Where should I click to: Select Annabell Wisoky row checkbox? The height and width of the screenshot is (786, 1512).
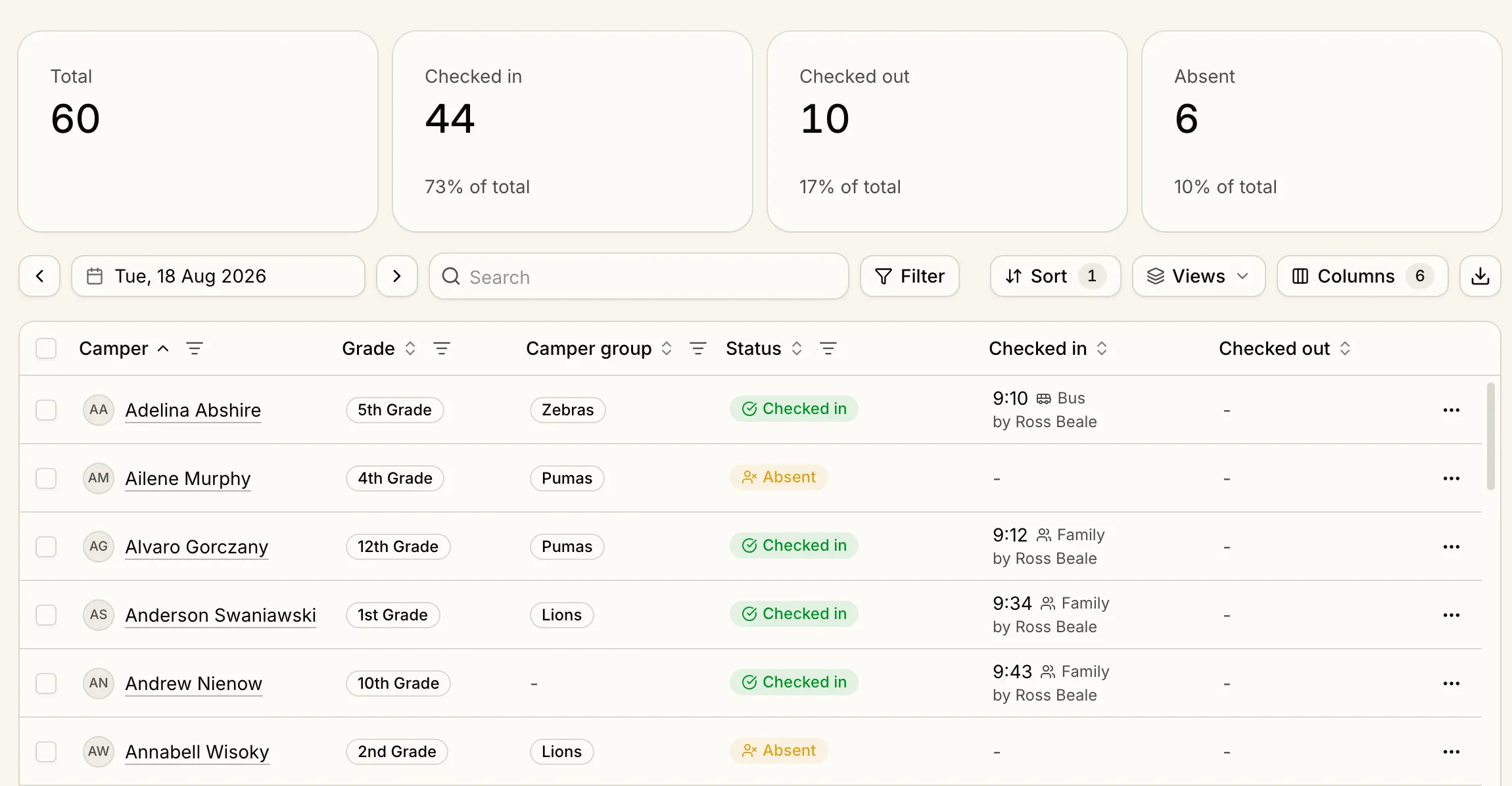point(46,752)
